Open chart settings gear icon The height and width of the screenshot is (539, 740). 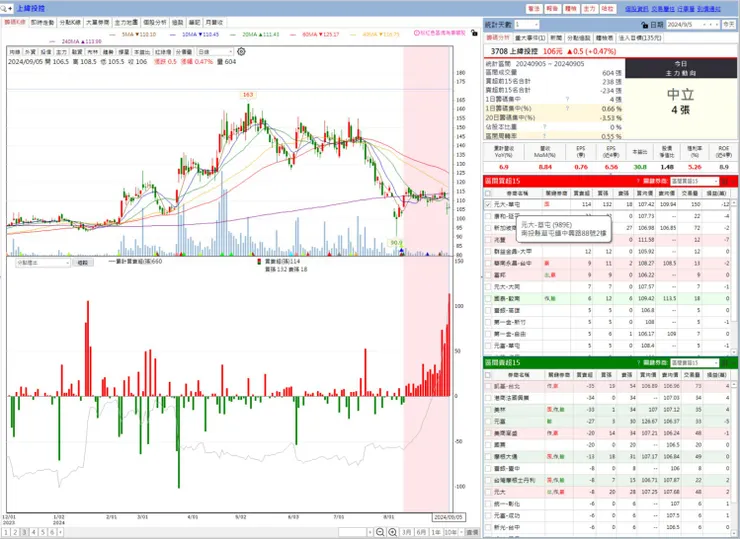click(x=241, y=51)
